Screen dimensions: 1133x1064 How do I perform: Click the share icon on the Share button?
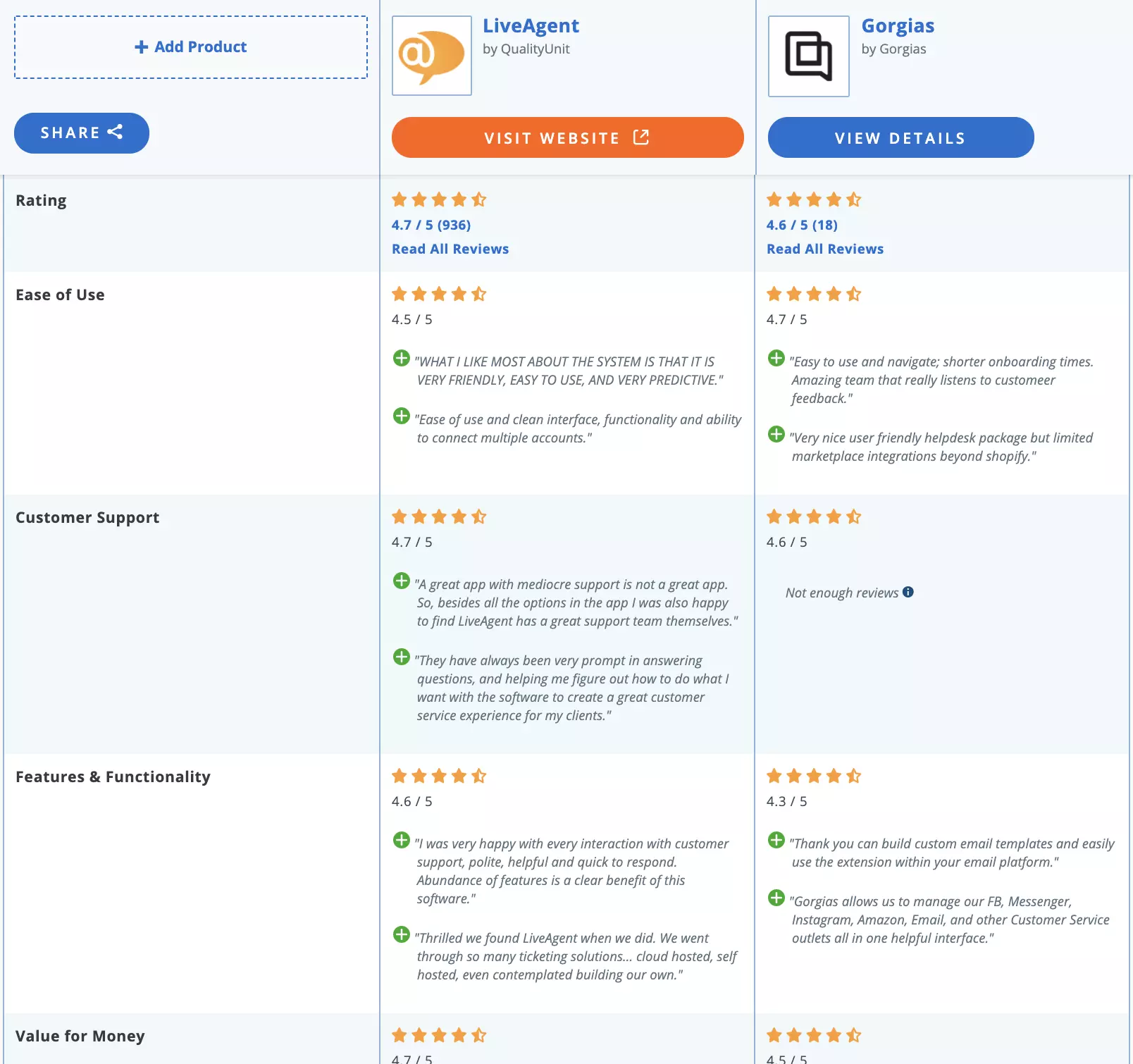click(116, 132)
